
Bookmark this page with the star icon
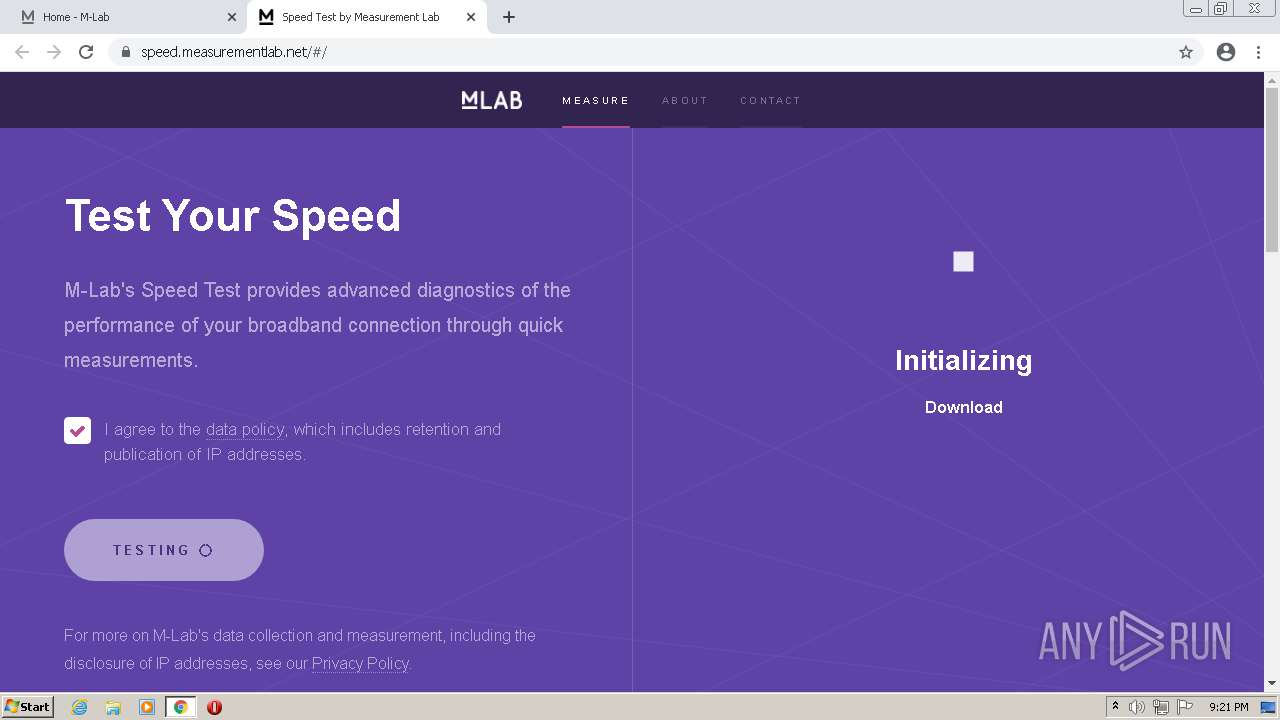coord(1186,52)
